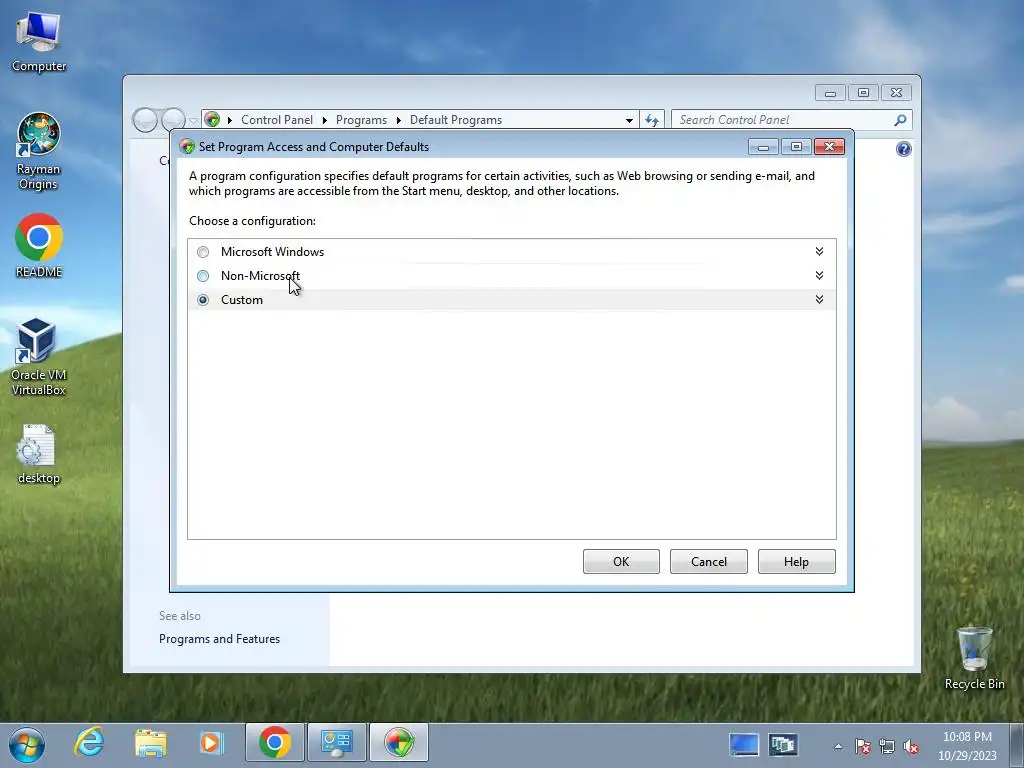Select the desktop settings file icon

point(39,455)
